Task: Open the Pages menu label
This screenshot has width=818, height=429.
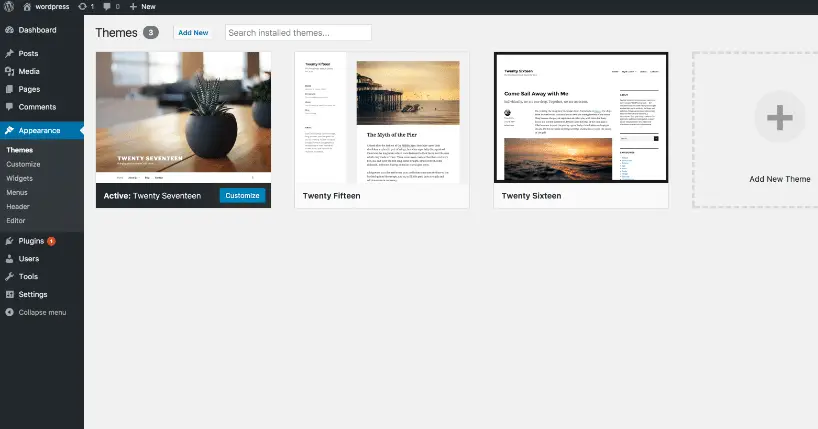Action: [29, 89]
